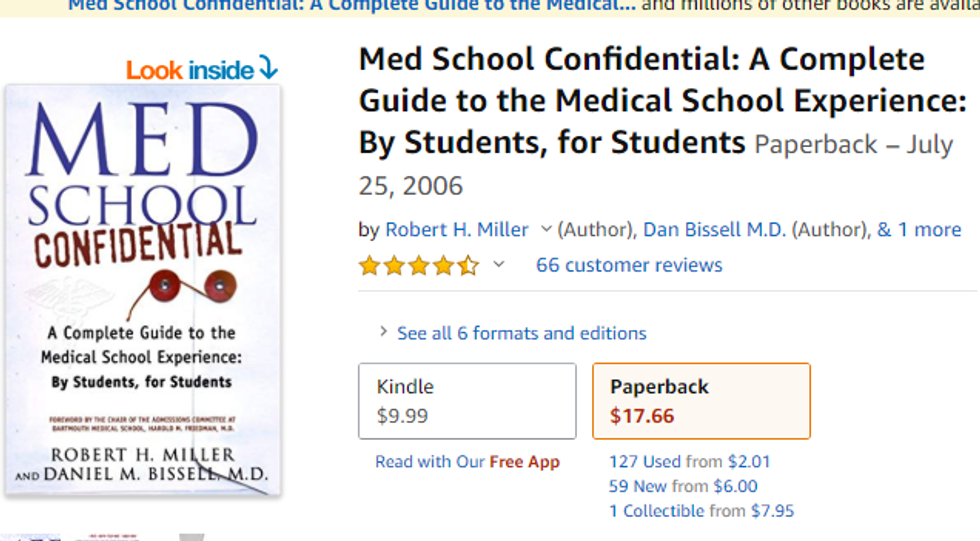Click the Look inside arrow icon
The height and width of the screenshot is (541, 980).
(267, 69)
